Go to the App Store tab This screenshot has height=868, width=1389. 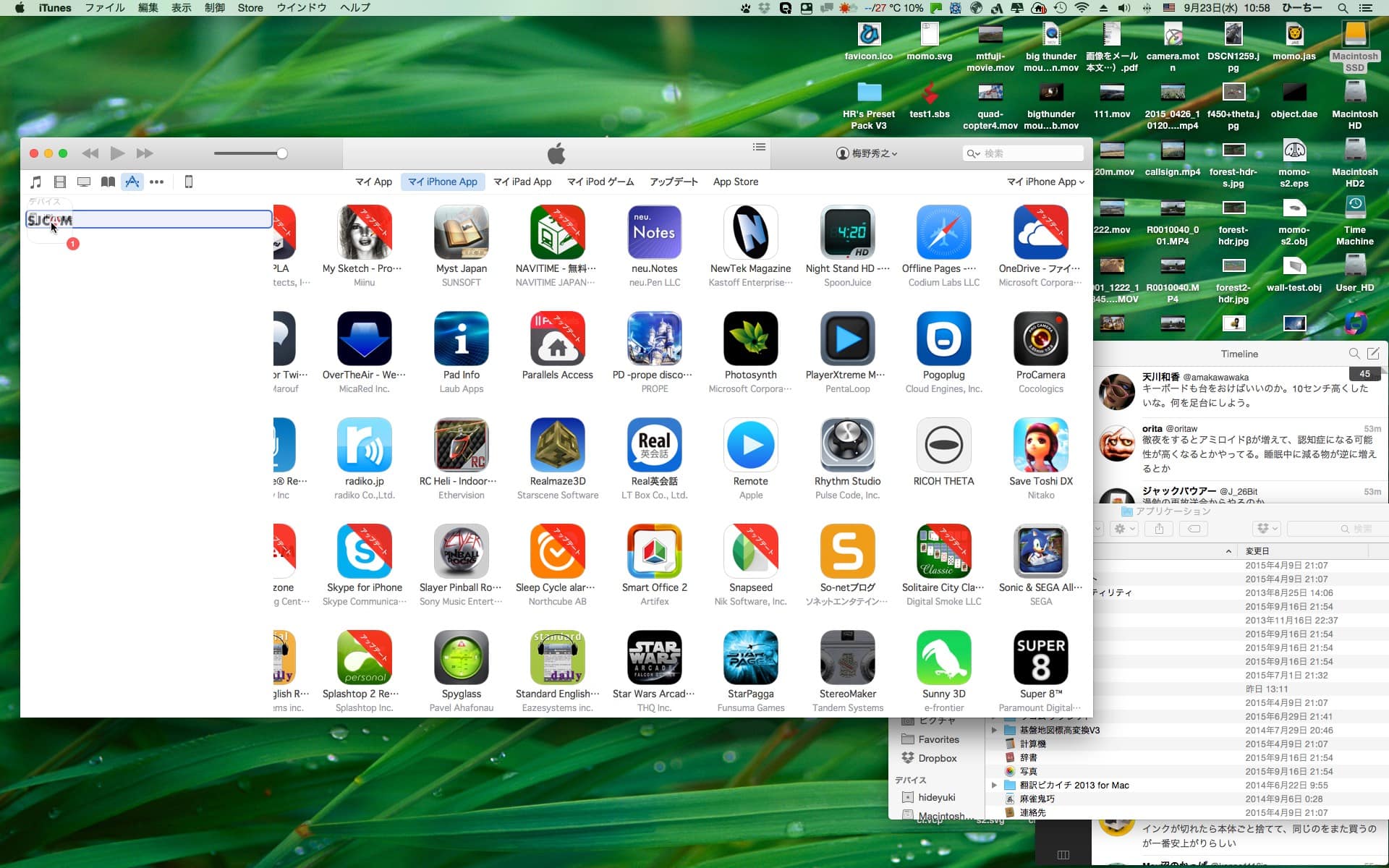[x=735, y=182]
